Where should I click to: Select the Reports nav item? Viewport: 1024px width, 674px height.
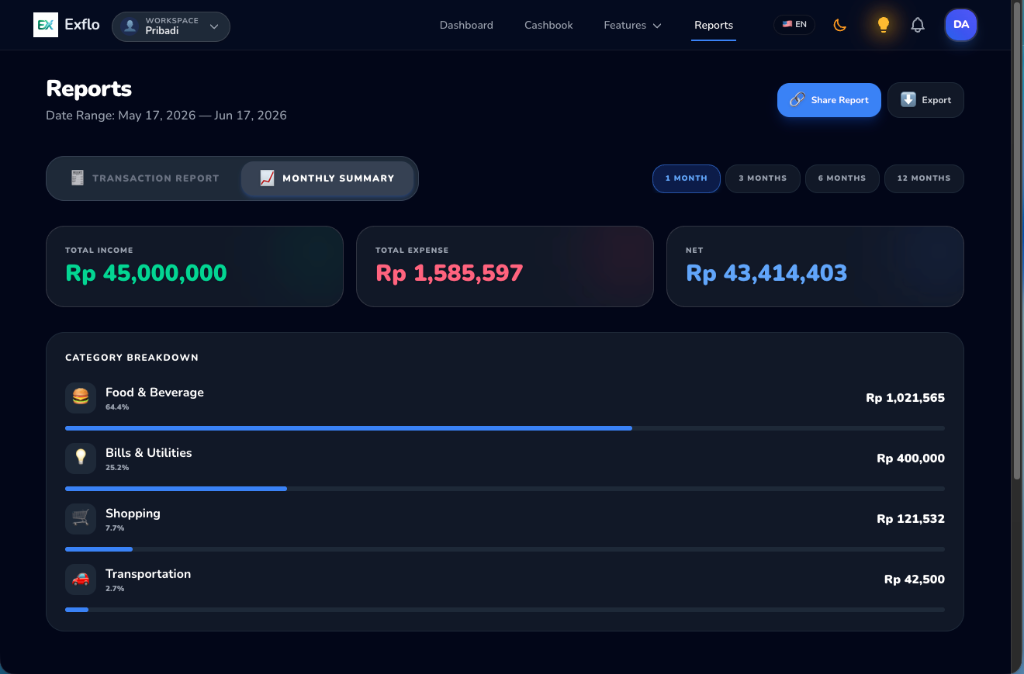713,25
